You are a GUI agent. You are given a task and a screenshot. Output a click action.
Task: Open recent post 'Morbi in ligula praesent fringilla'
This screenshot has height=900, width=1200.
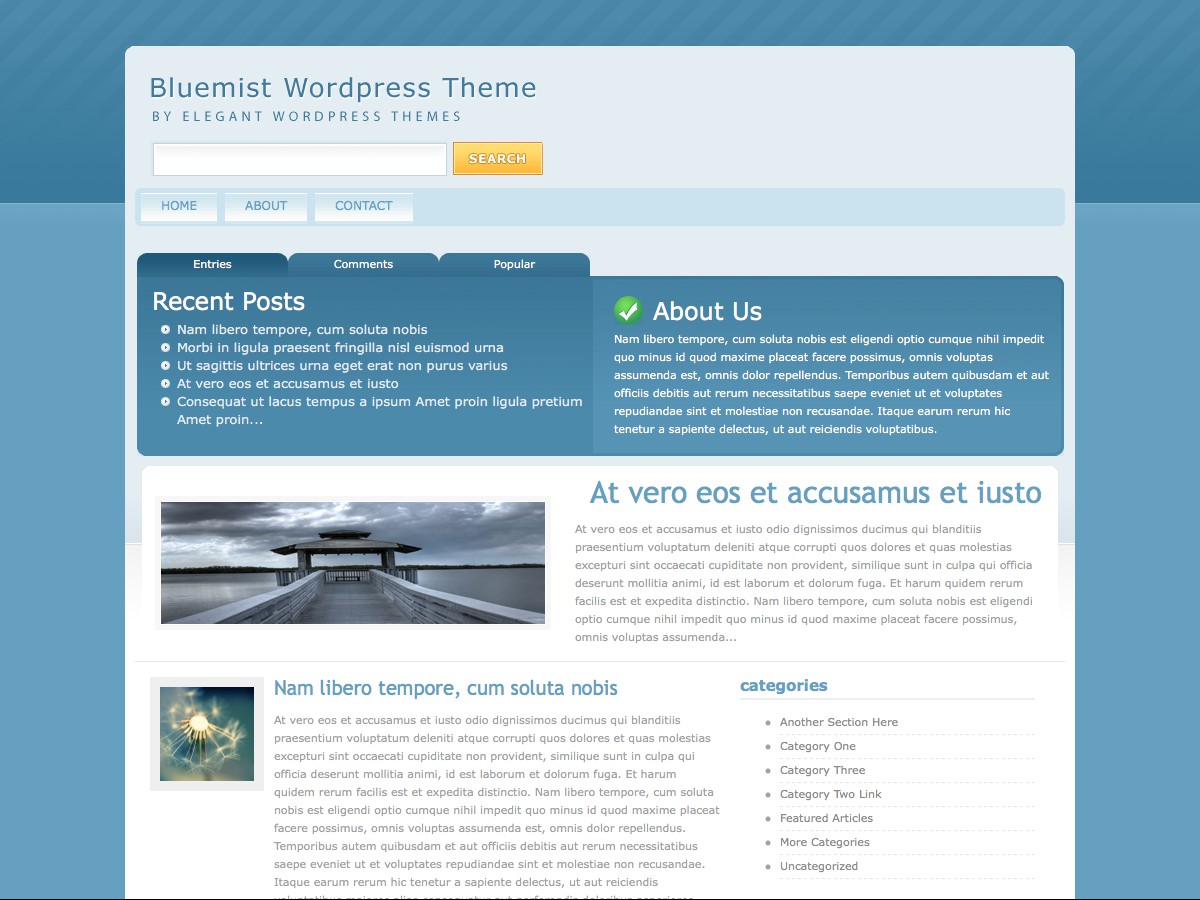[340, 348]
